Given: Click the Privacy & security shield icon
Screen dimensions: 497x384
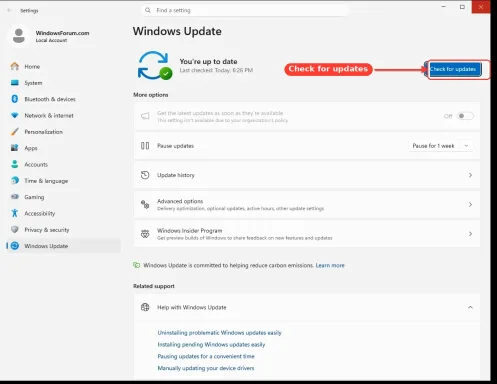Looking at the screenshot, I should (x=15, y=229).
